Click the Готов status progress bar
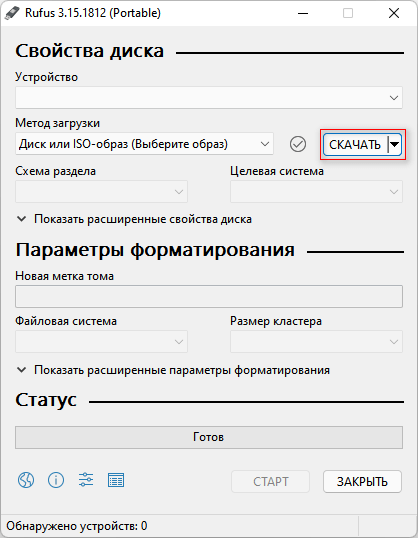This screenshot has width=418, height=538. [209, 437]
